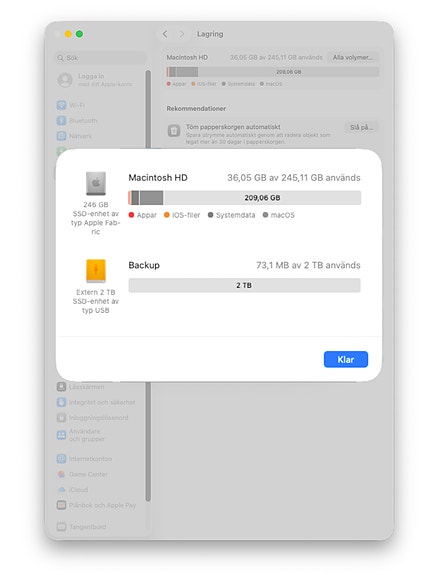
Task: Select the Macintosh HD drive icon
Action: 96,183
